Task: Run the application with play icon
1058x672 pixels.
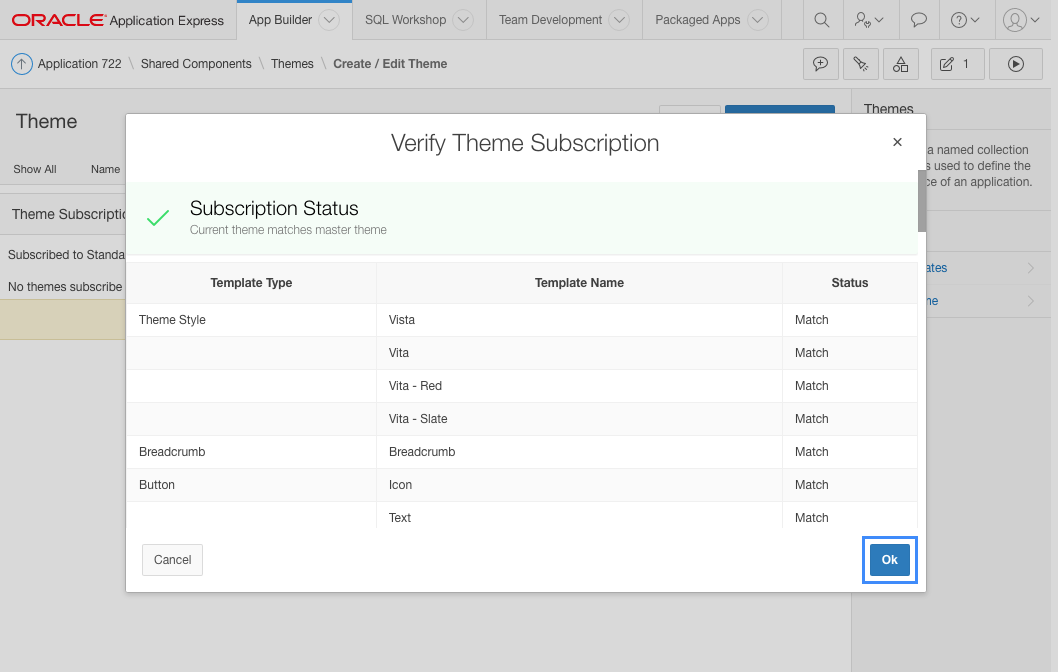Action: point(1015,64)
